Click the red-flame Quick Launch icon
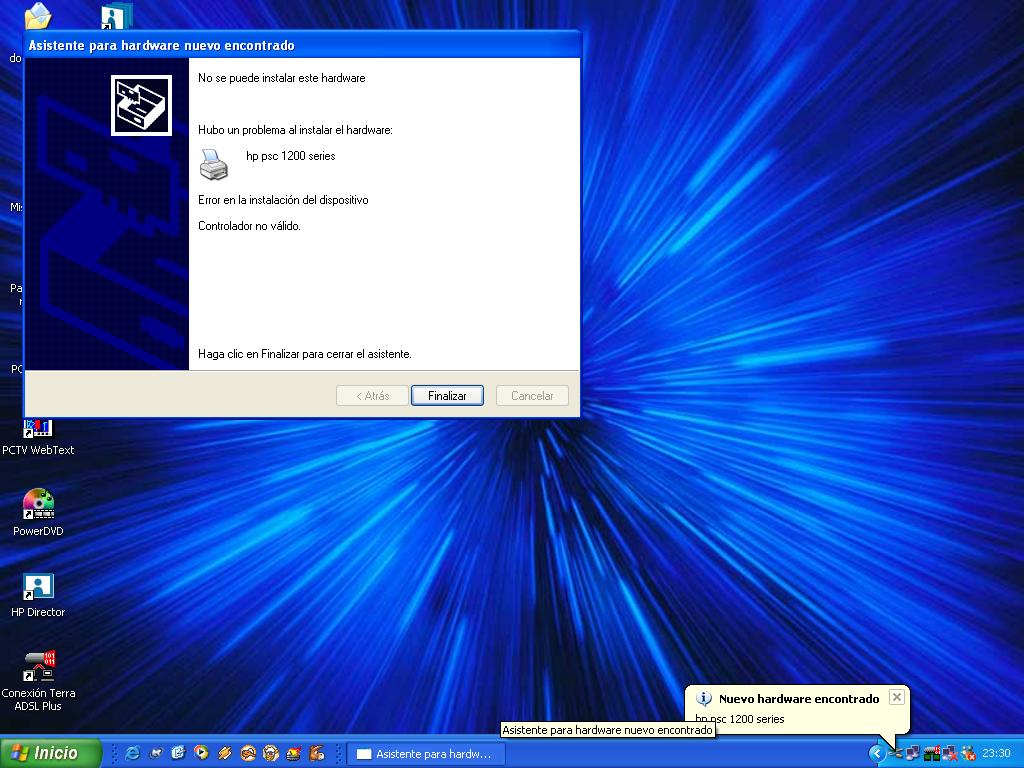1024x768 pixels. tap(294, 753)
